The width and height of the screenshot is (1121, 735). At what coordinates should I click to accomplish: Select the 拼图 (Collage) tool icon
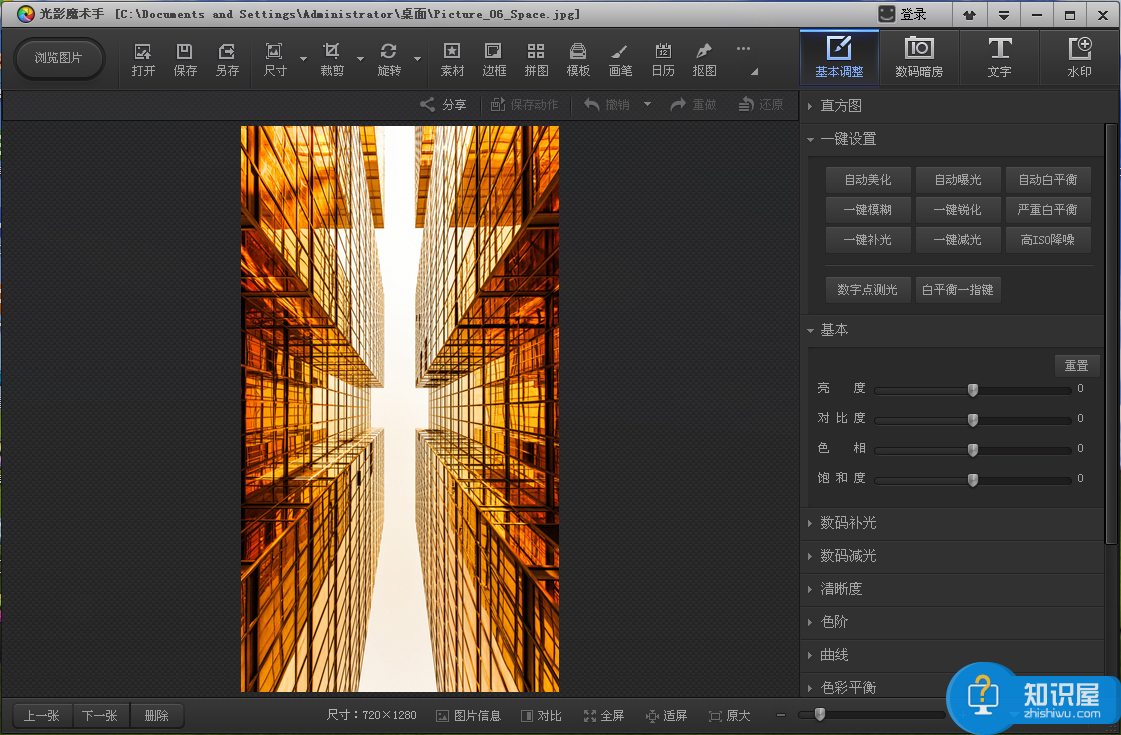[536, 58]
